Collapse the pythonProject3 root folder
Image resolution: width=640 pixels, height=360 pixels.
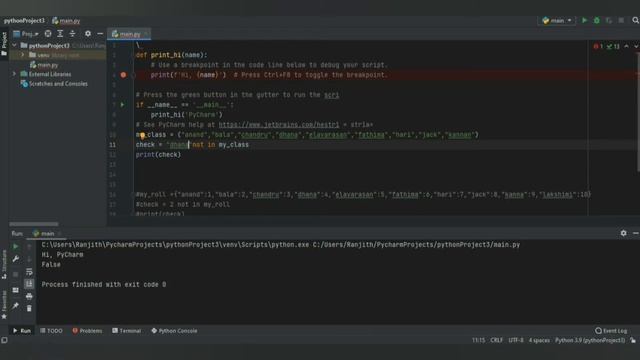coord(14,45)
